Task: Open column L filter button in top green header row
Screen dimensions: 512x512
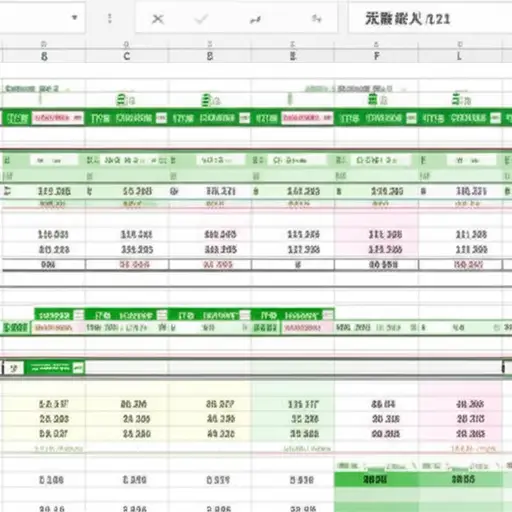Action: [495, 118]
